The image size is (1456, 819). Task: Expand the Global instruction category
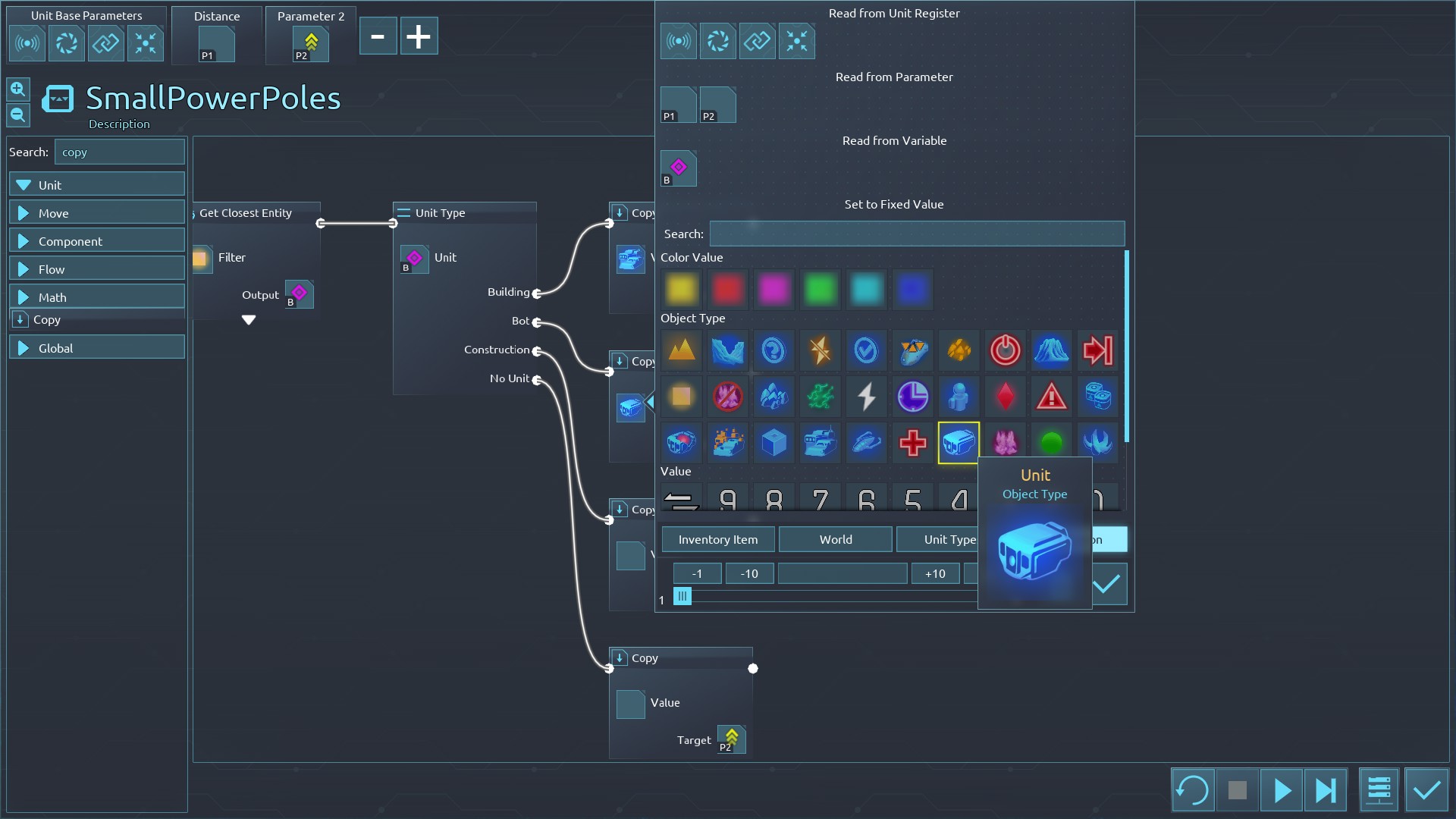pos(97,348)
